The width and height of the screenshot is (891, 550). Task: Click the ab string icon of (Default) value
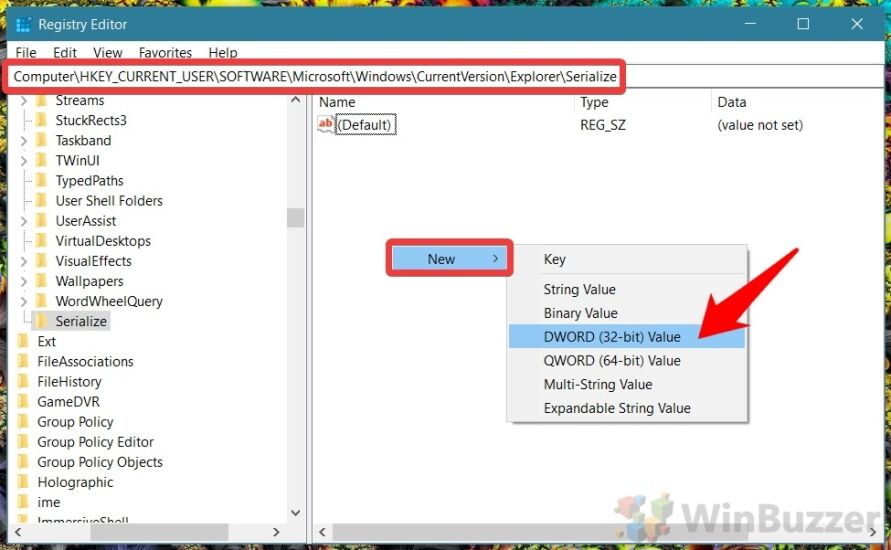326,124
